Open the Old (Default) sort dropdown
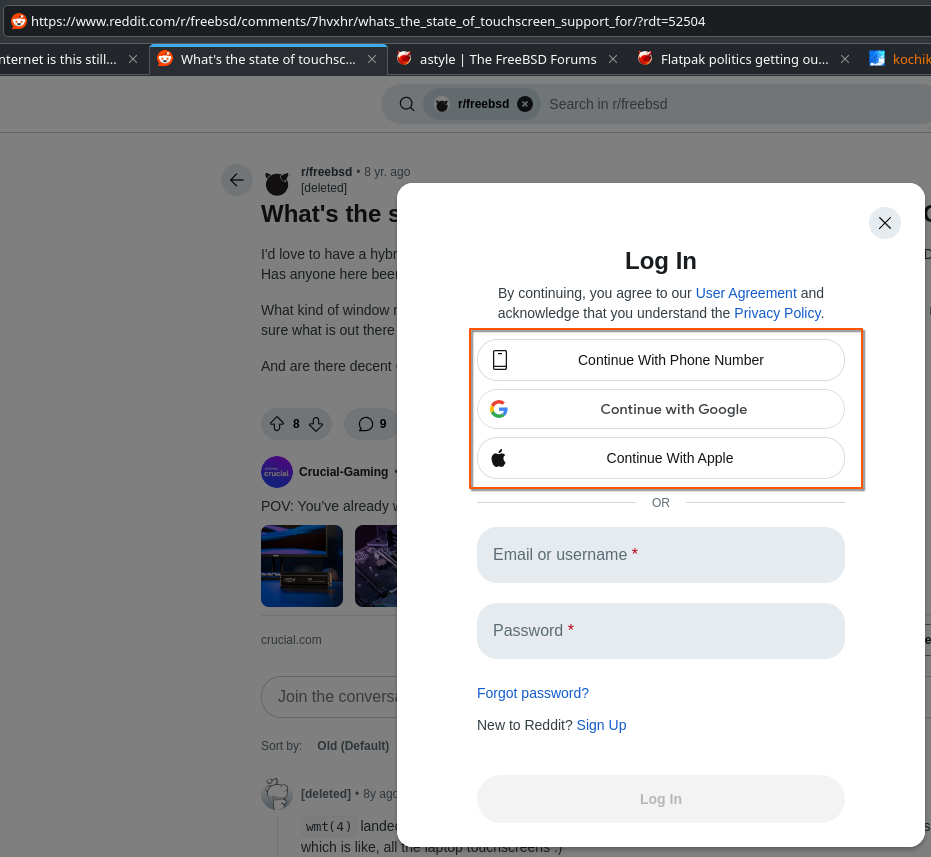Screen dimensions: 931x857 (352, 746)
